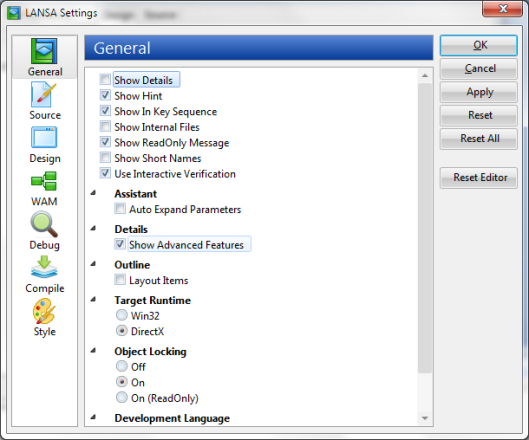The image size is (529, 440).
Task: Select the Debug magnifier icon
Action: (44, 224)
